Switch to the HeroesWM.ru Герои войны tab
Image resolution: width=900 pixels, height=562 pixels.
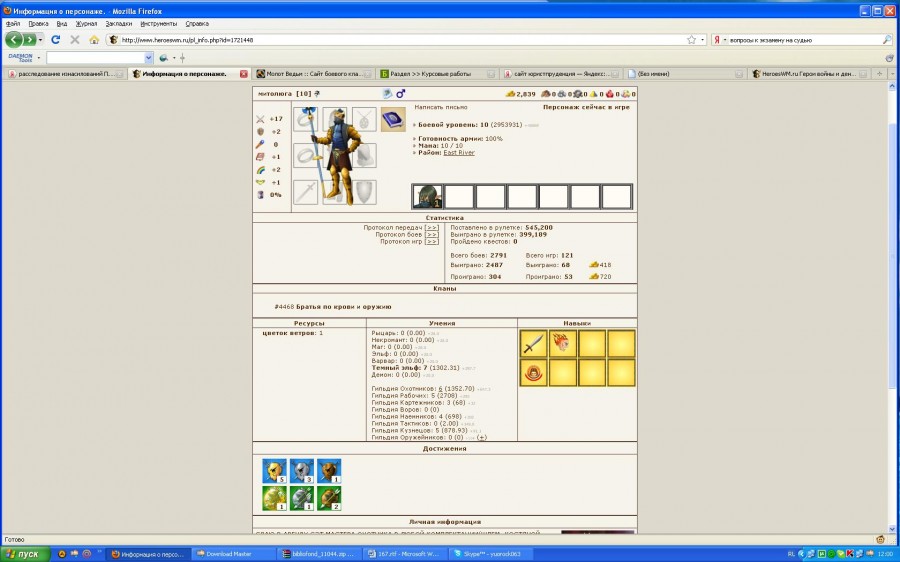pyautogui.click(x=809, y=73)
